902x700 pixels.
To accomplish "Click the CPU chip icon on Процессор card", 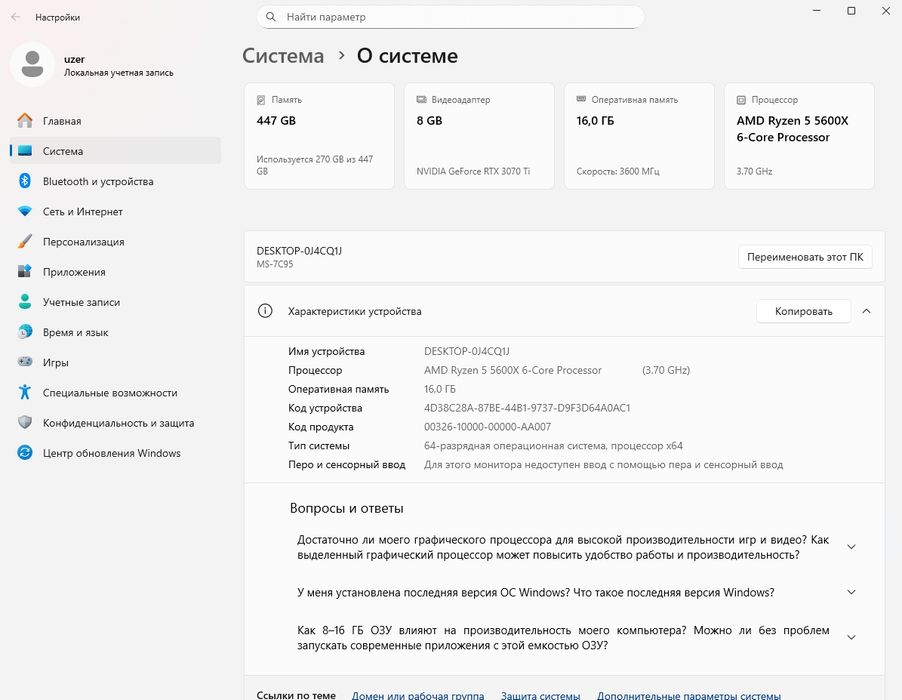I will [741, 100].
